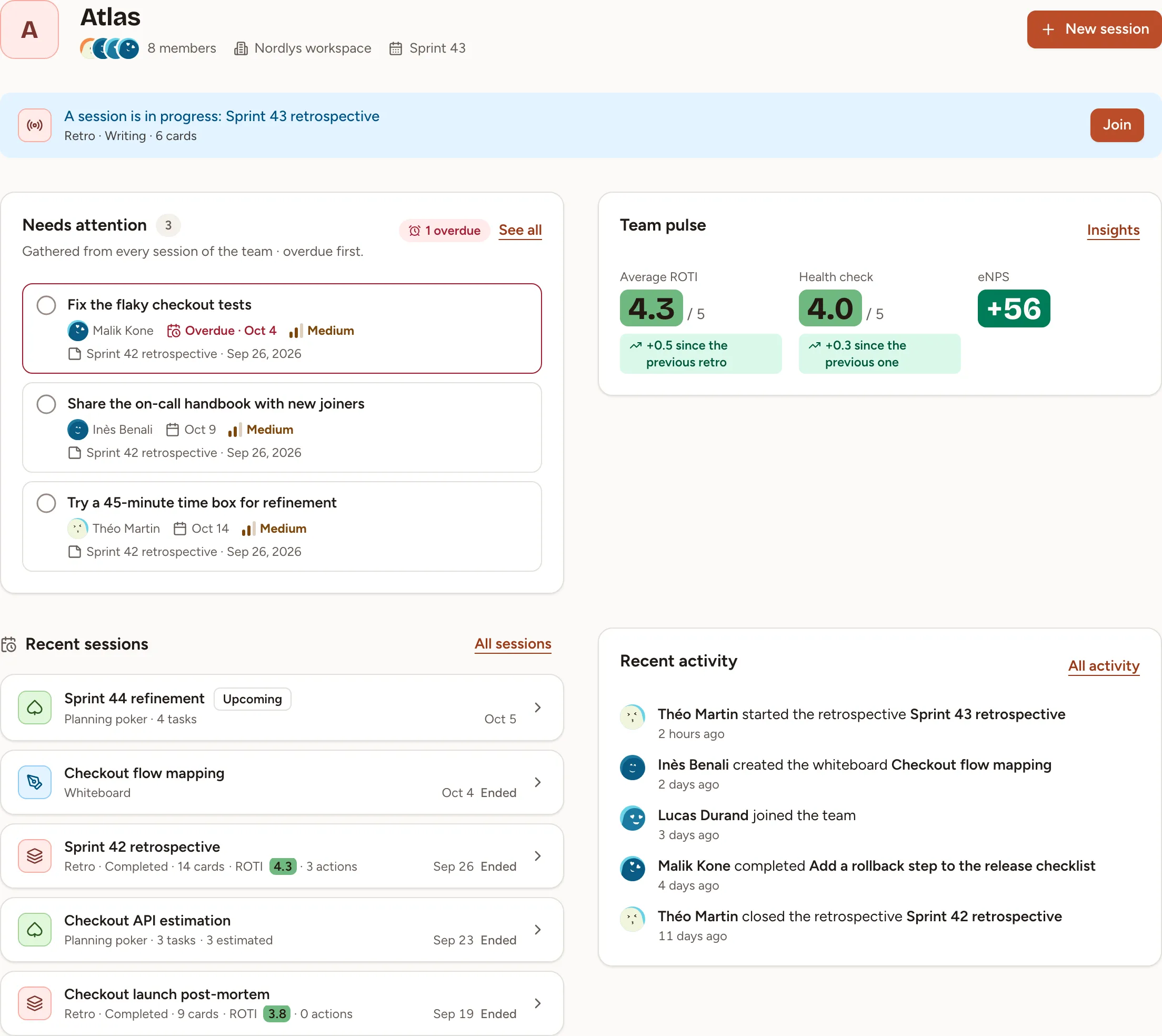
Task: Click the live broadcast icon in session banner
Action: 35,125
